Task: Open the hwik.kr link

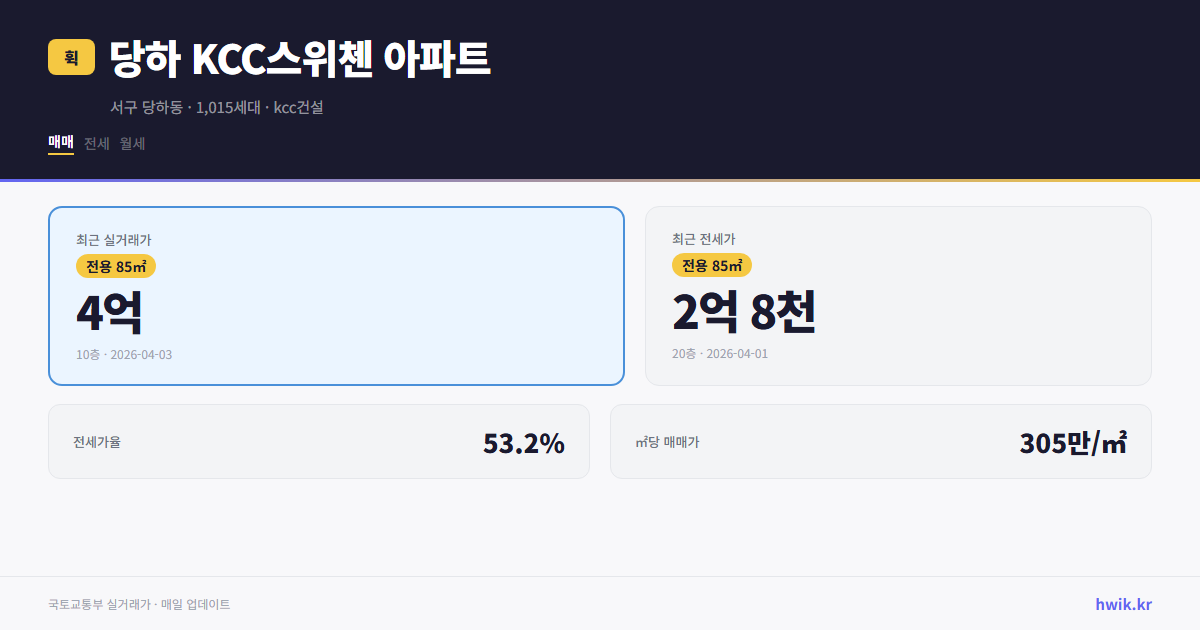Action: pyautogui.click(x=1122, y=603)
